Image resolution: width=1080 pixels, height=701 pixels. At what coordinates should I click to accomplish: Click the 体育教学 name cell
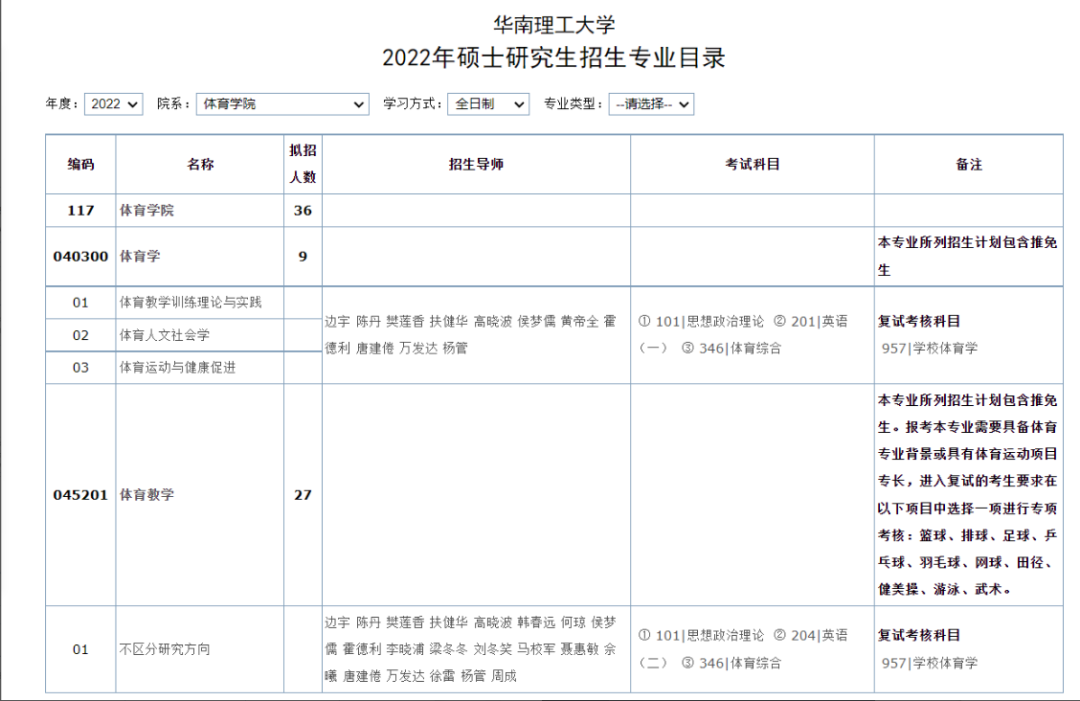point(200,495)
